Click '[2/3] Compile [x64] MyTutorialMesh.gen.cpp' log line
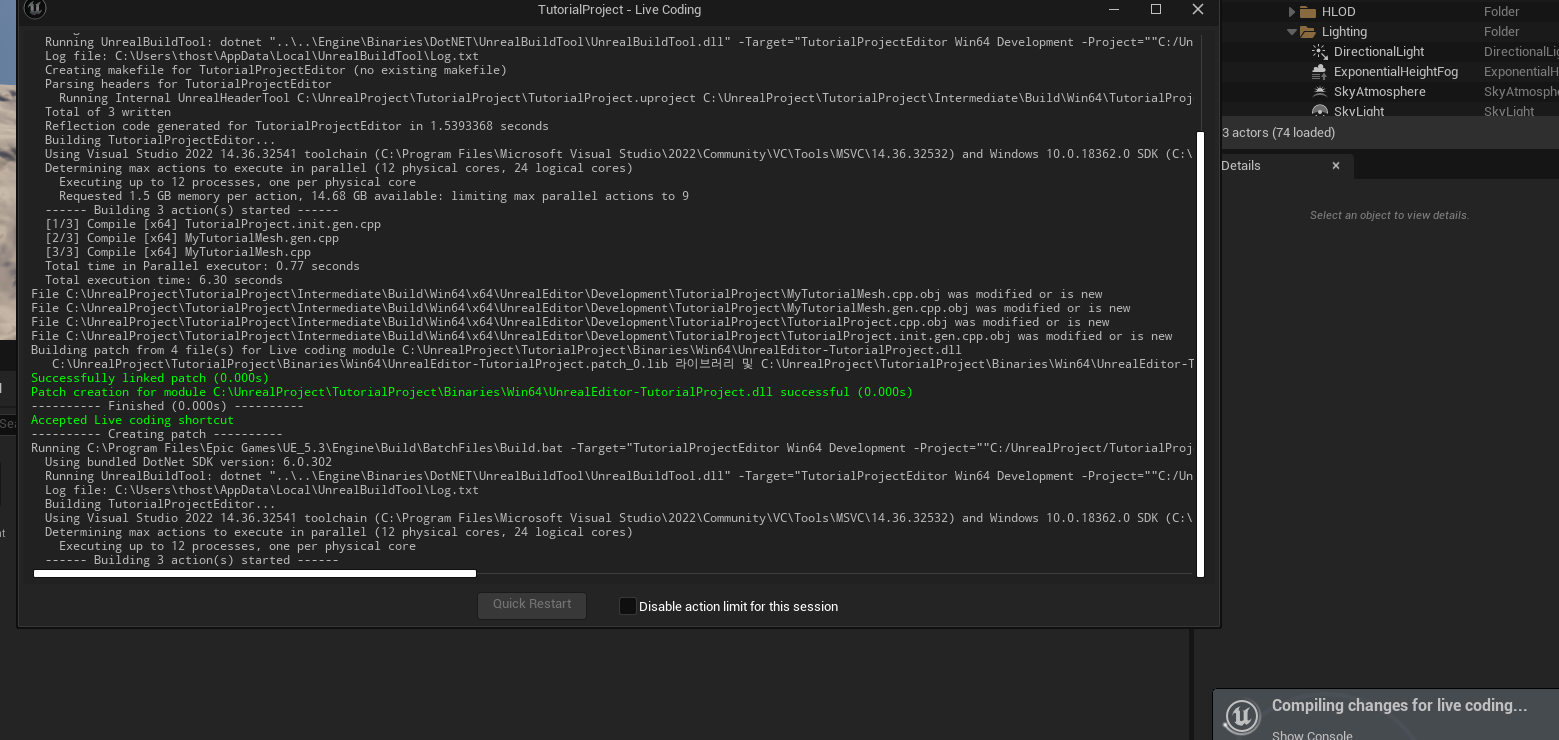The width and height of the screenshot is (1559, 740). [x=192, y=238]
